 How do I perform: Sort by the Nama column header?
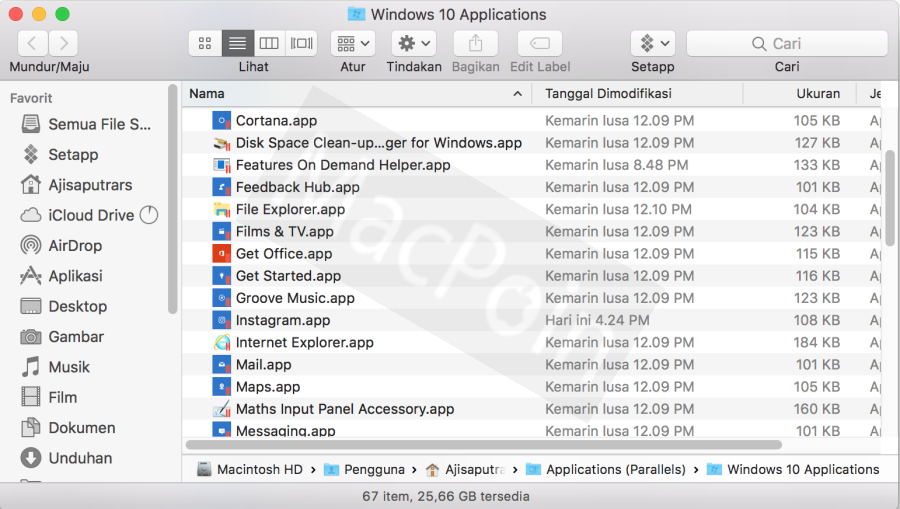coord(350,94)
